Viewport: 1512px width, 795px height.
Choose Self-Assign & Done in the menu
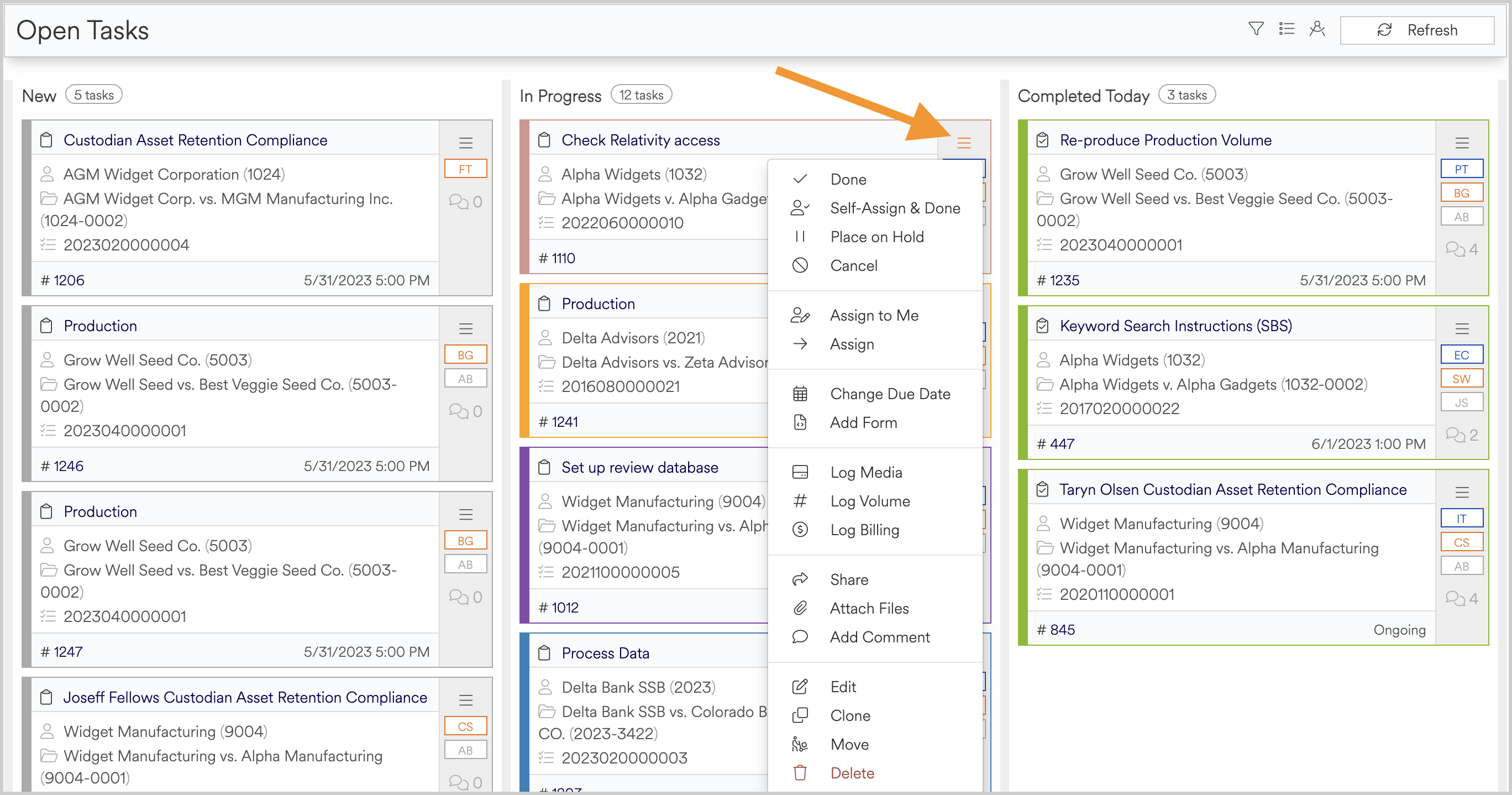tap(875, 208)
